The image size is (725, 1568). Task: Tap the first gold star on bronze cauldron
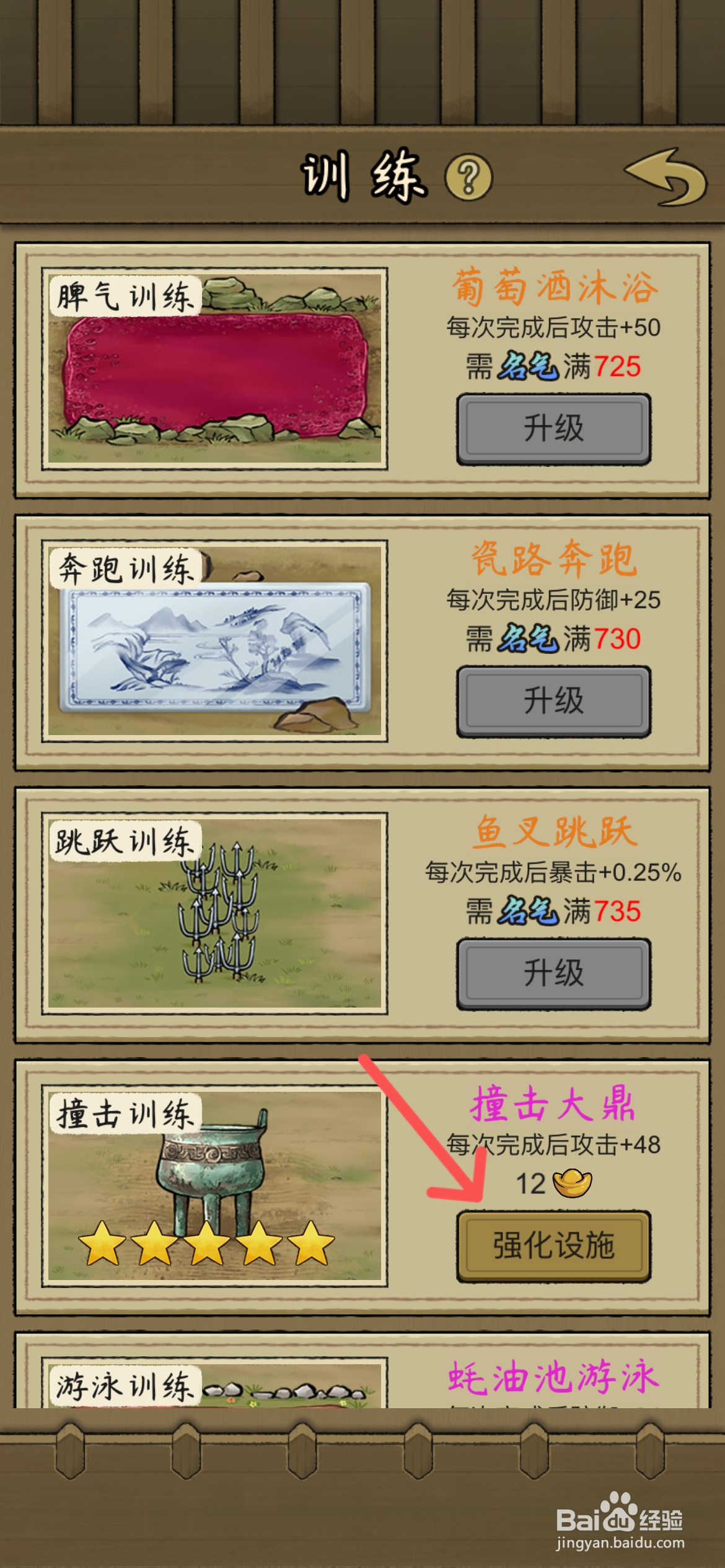(103, 1242)
